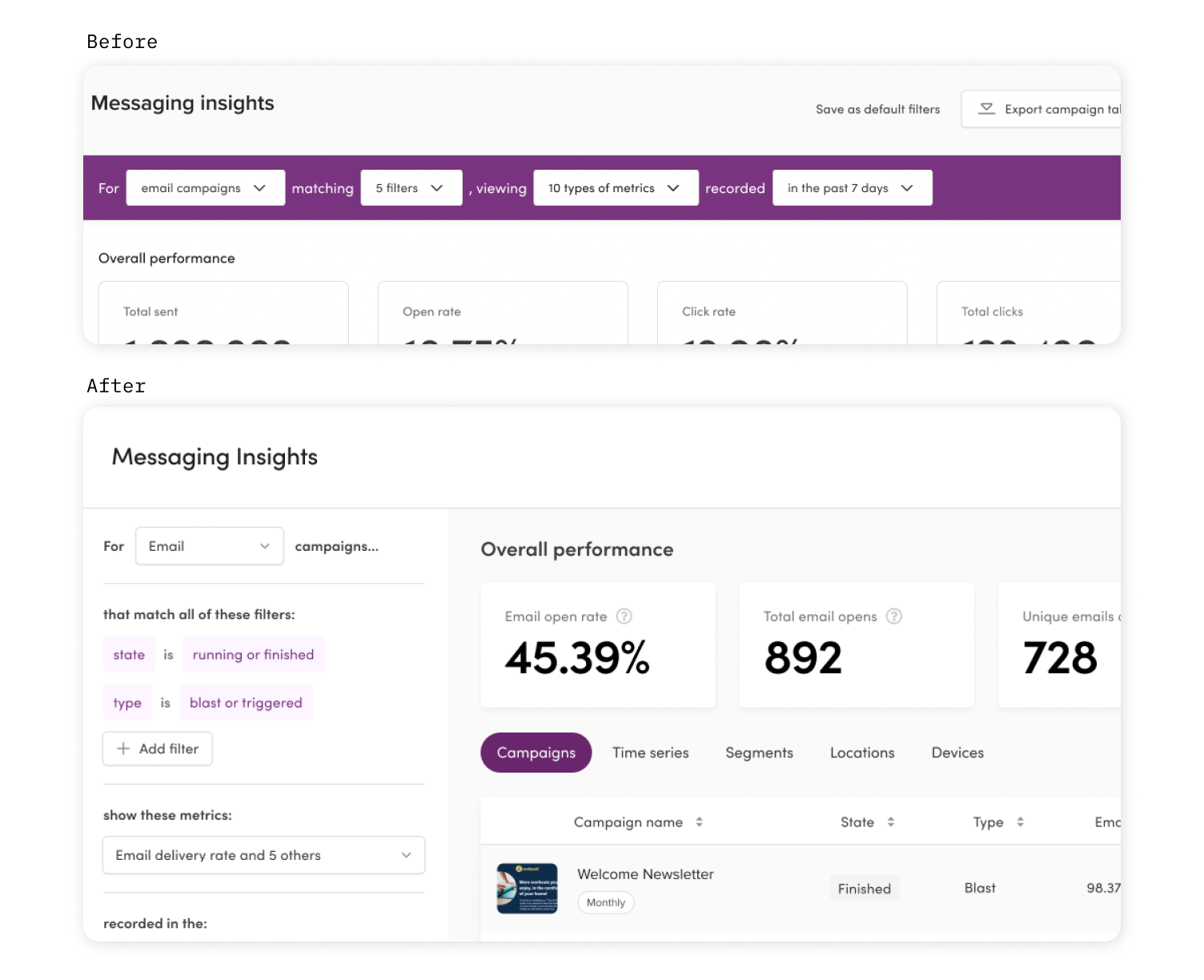Click the Add filter button
The width and height of the screenshot is (1204, 980).
click(x=158, y=749)
